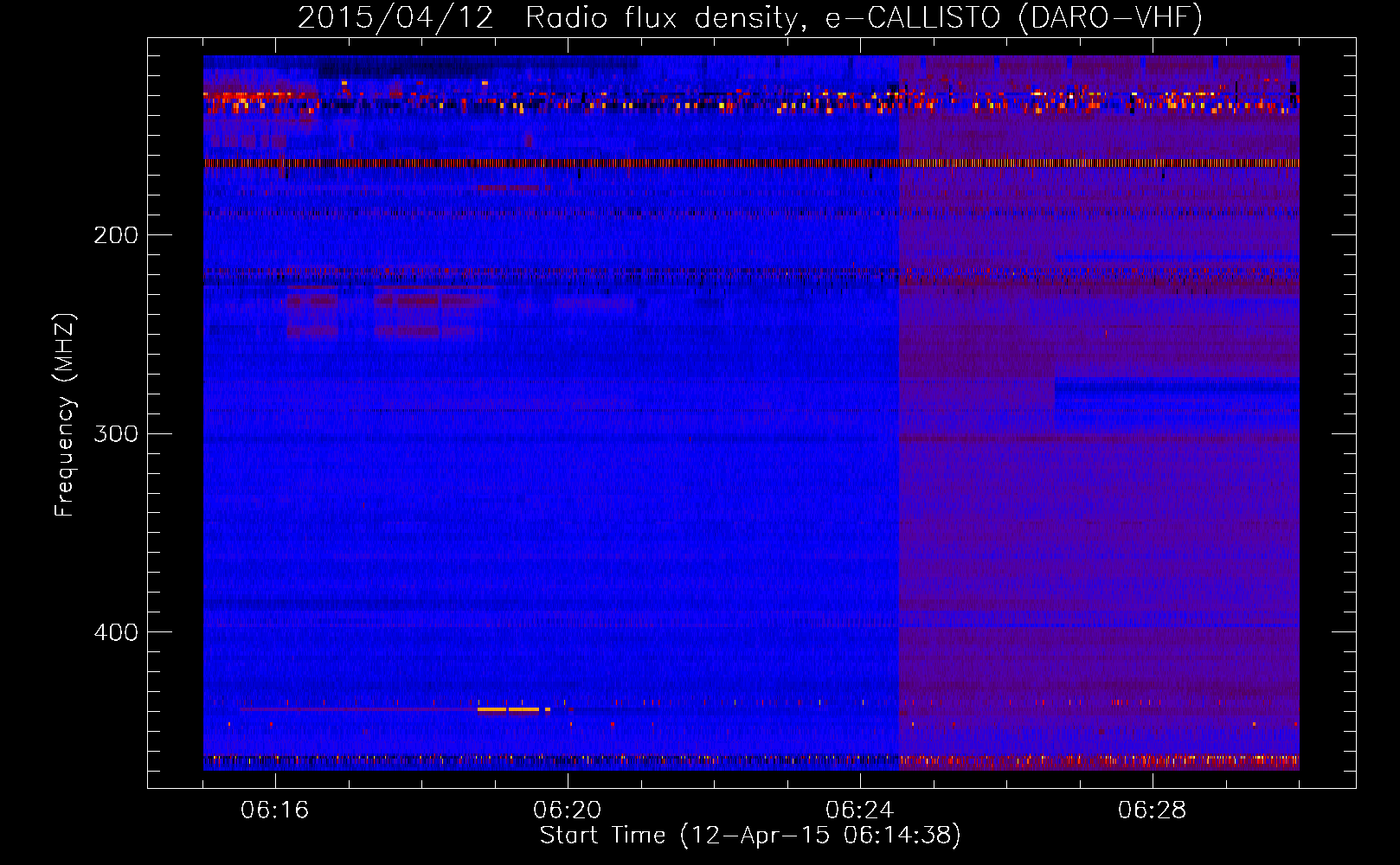Click the 'Start Time (12-Apr-15 06:14:38)' label
Image resolution: width=1400 pixels, height=865 pixels.
point(750,836)
